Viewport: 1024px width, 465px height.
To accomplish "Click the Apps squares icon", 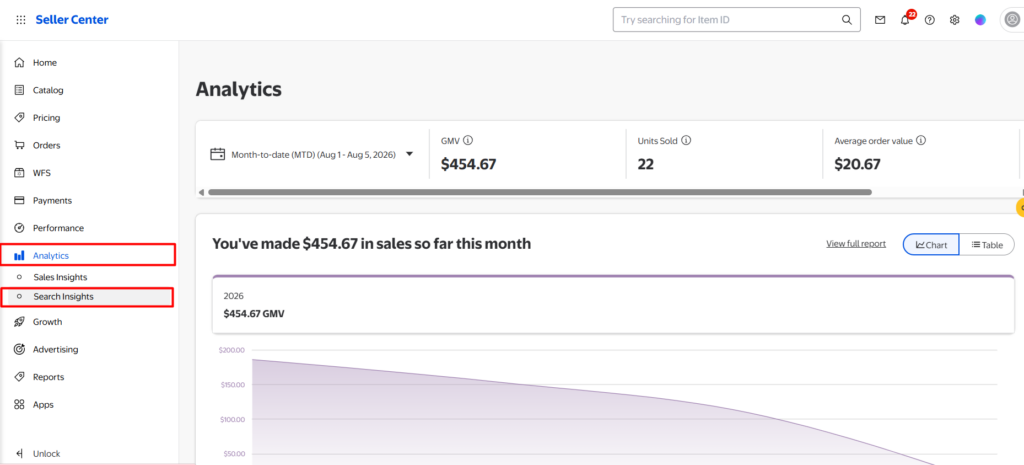I will click(x=20, y=404).
